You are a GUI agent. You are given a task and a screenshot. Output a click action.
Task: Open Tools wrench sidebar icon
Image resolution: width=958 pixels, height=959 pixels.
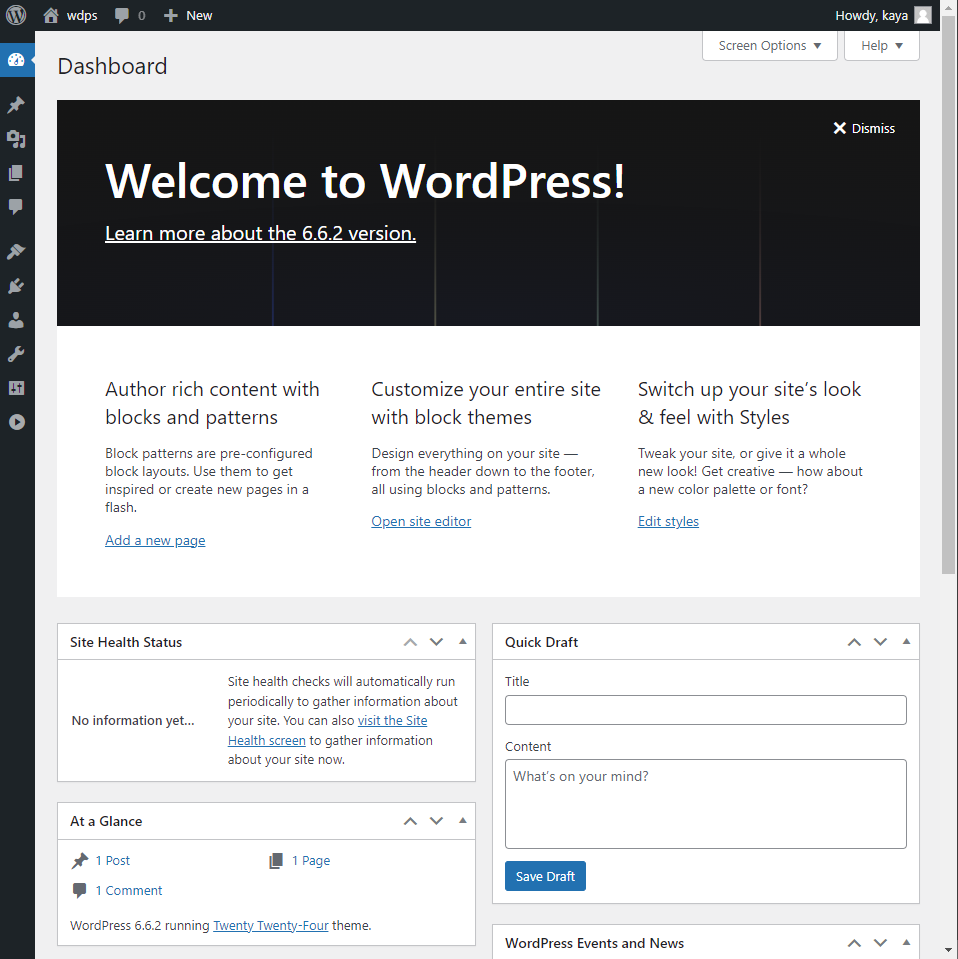tap(17, 354)
